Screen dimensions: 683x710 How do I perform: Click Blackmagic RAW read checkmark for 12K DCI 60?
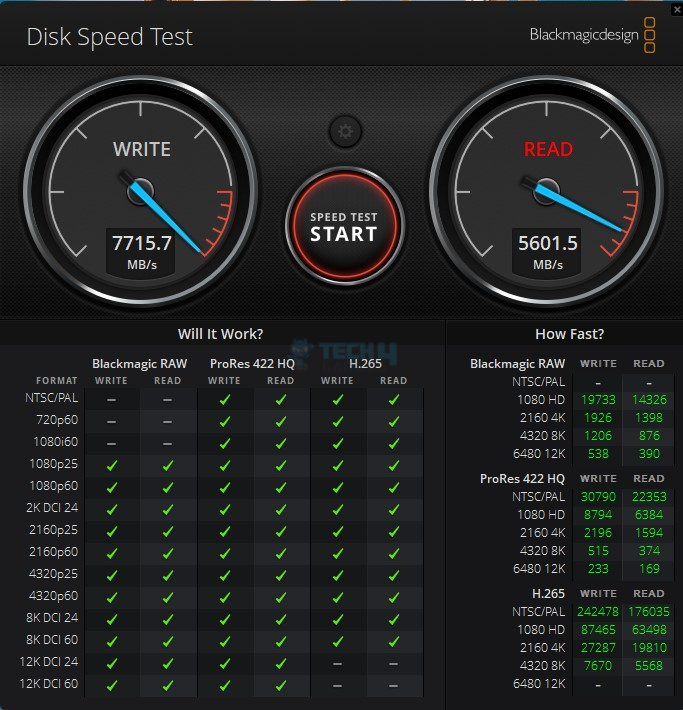pyautogui.click(x=168, y=685)
